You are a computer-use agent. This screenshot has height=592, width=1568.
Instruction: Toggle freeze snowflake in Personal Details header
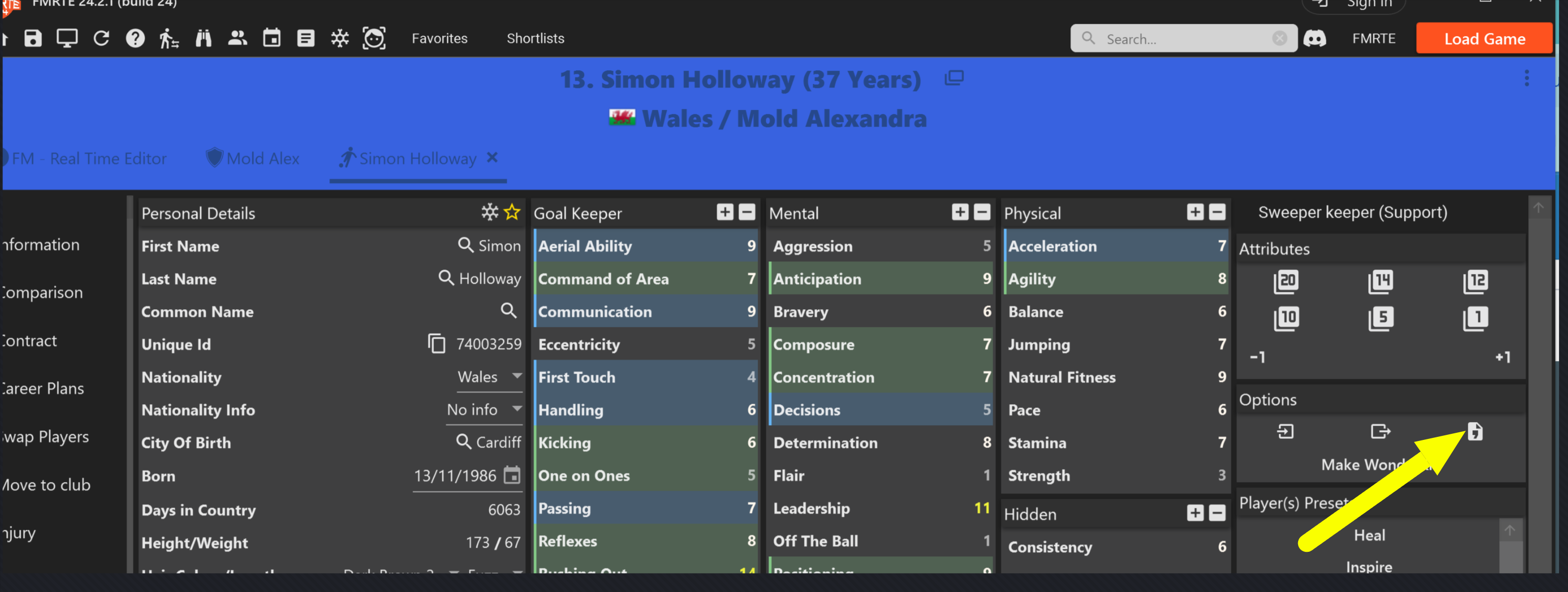(489, 212)
